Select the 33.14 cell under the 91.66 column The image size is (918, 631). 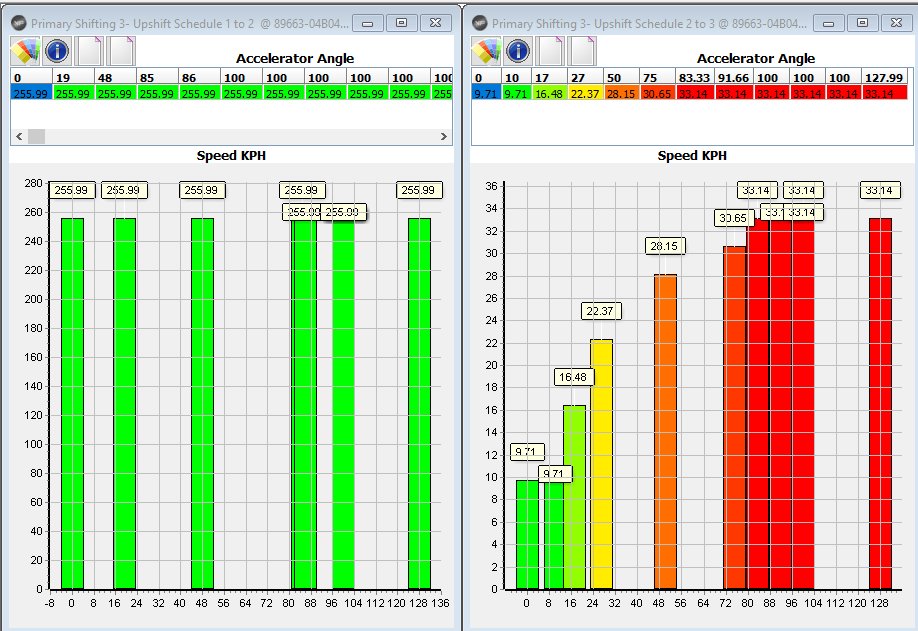pos(734,93)
